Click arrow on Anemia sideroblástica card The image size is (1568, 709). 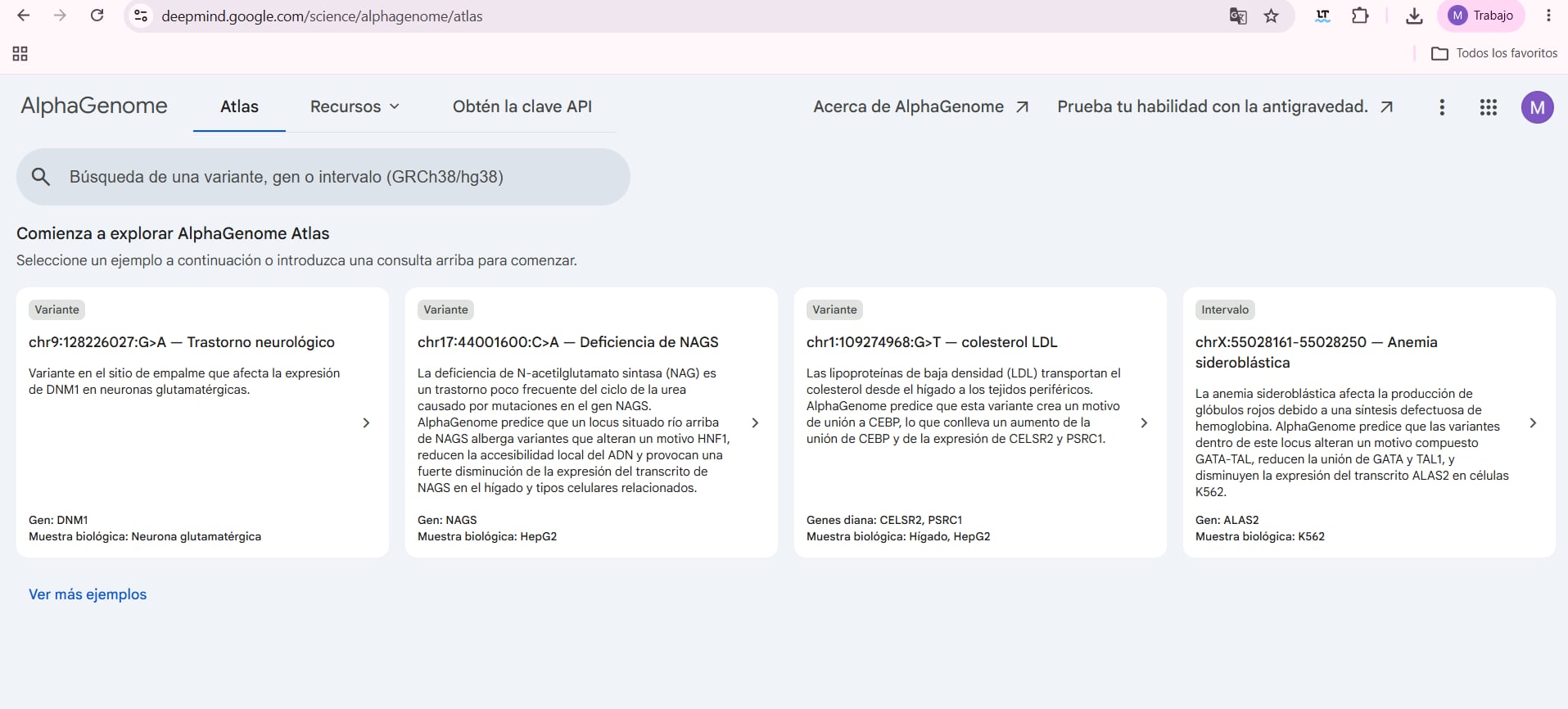1533,423
